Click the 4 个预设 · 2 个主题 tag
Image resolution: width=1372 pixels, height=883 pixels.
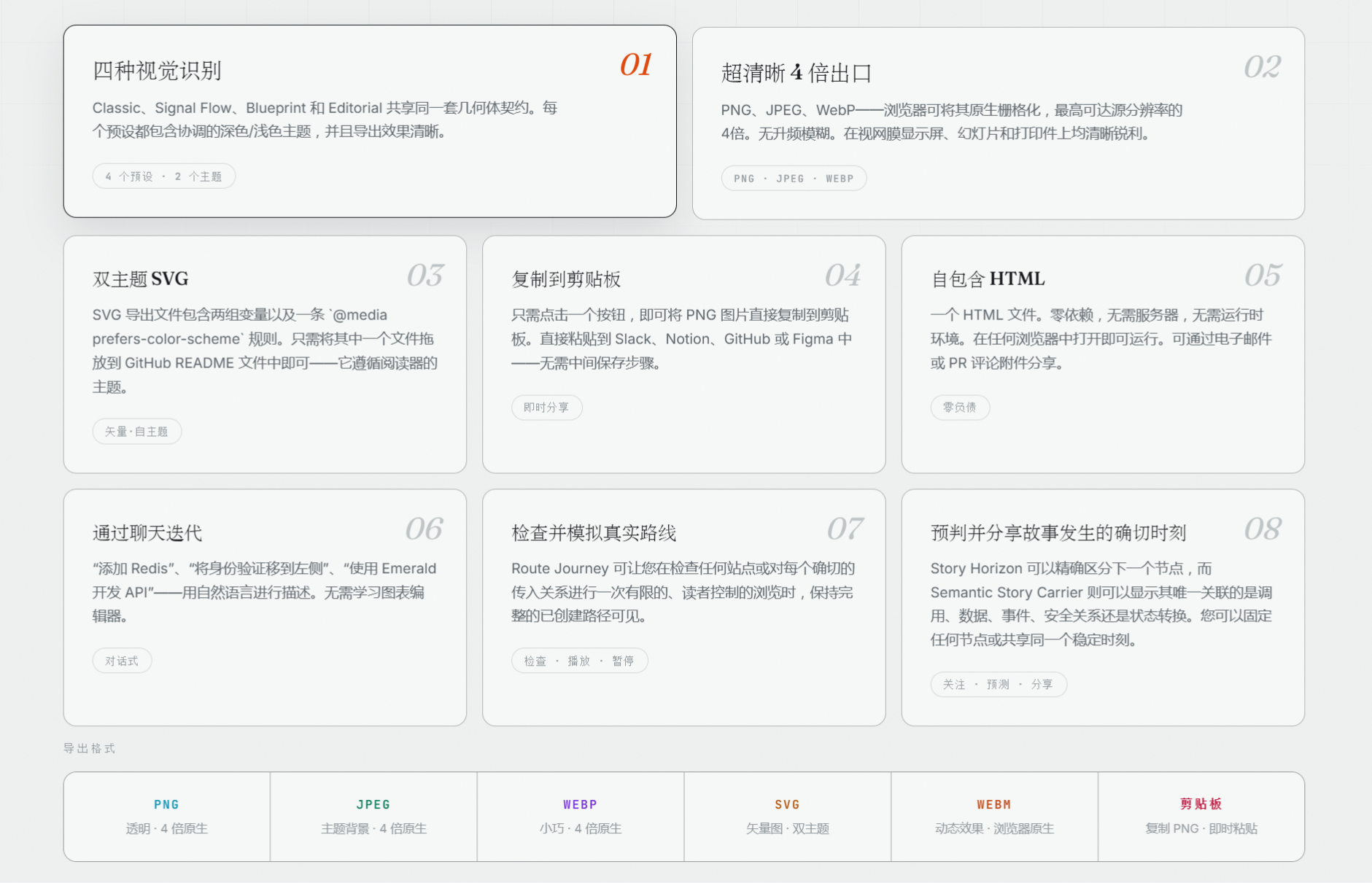(x=163, y=176)
